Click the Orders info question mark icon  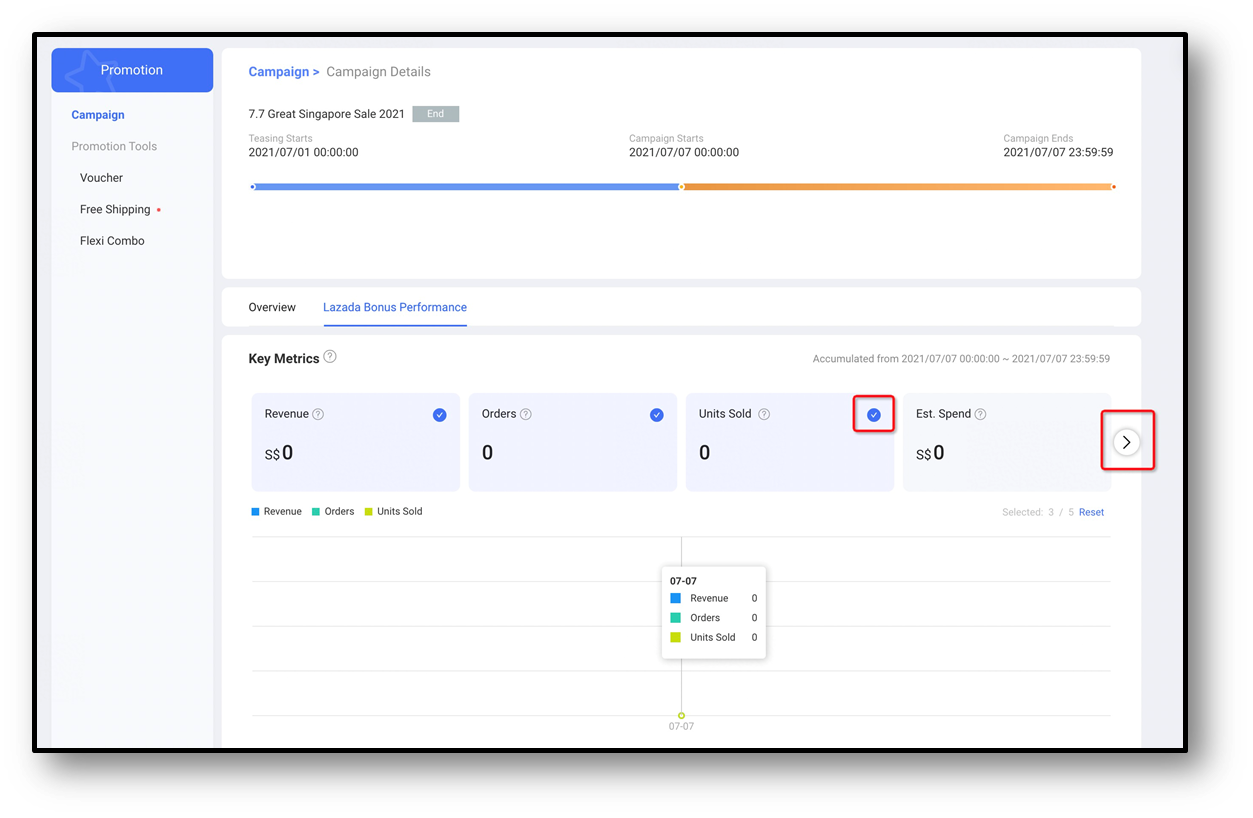pyautogui.click(x=526, y=414)
